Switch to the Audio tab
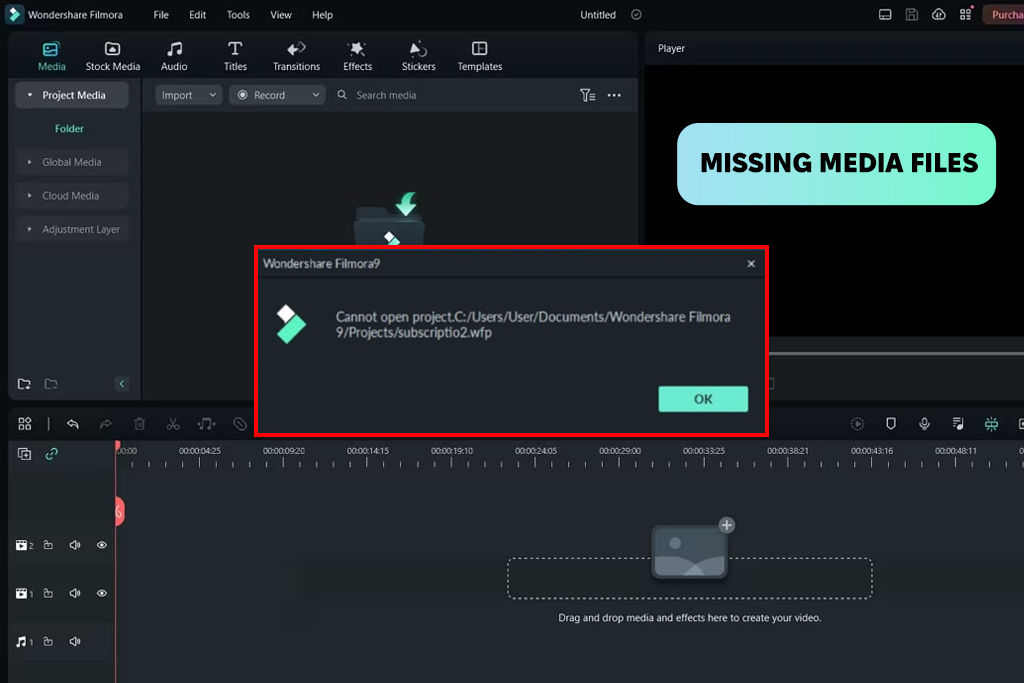 point(174,56)
